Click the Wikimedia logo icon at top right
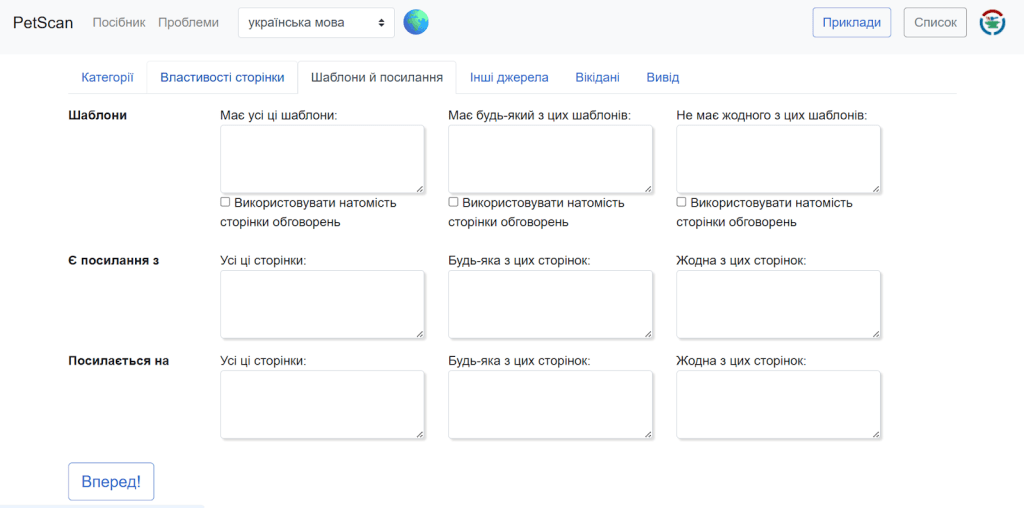The height and width of the screenshot is (508, 1024). [x=992, y=22]
